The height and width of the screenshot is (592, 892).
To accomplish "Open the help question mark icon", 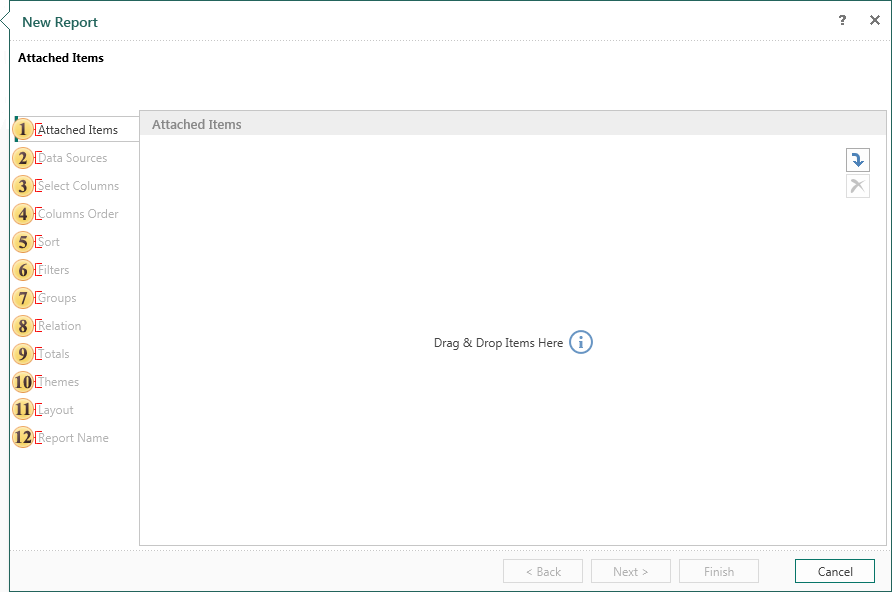I will (x=843, y=21).
